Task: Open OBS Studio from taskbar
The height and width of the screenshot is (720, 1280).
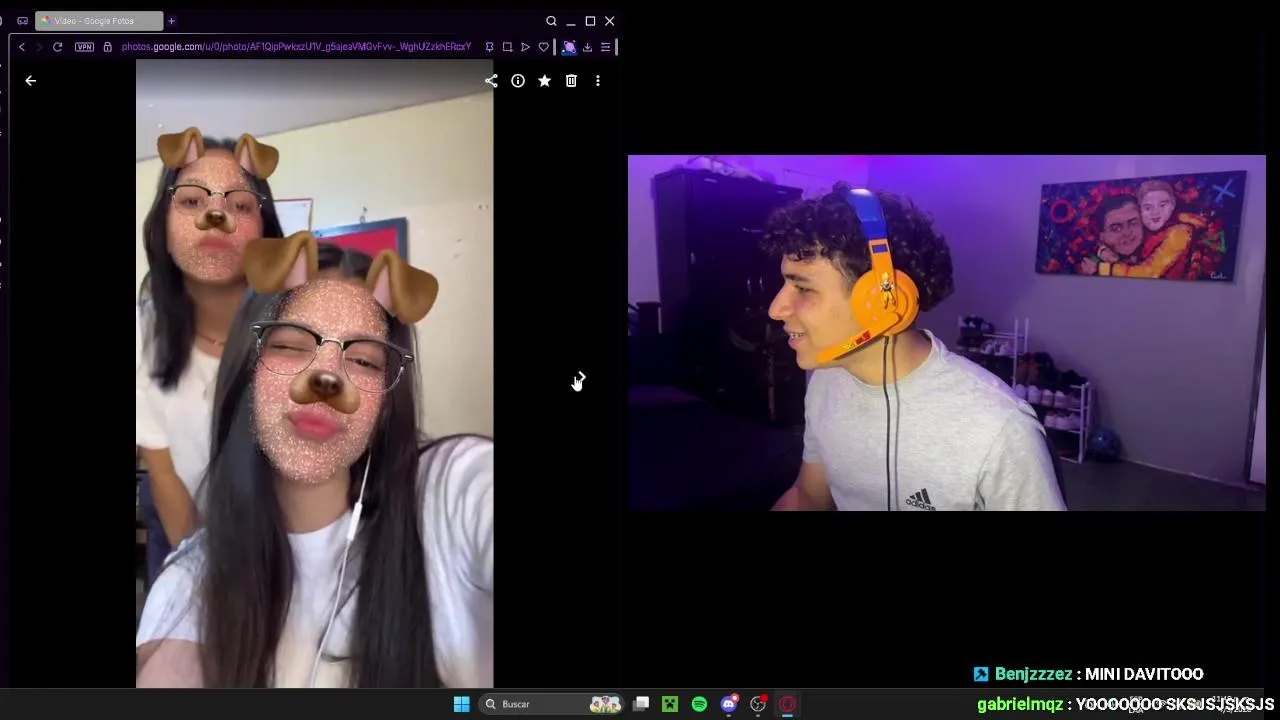Action: (758, 704)
